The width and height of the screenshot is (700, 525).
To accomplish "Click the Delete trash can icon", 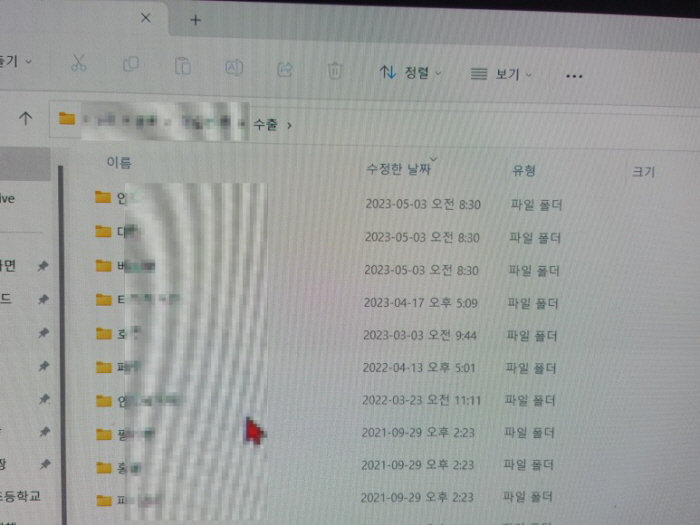I will (336, 70).
